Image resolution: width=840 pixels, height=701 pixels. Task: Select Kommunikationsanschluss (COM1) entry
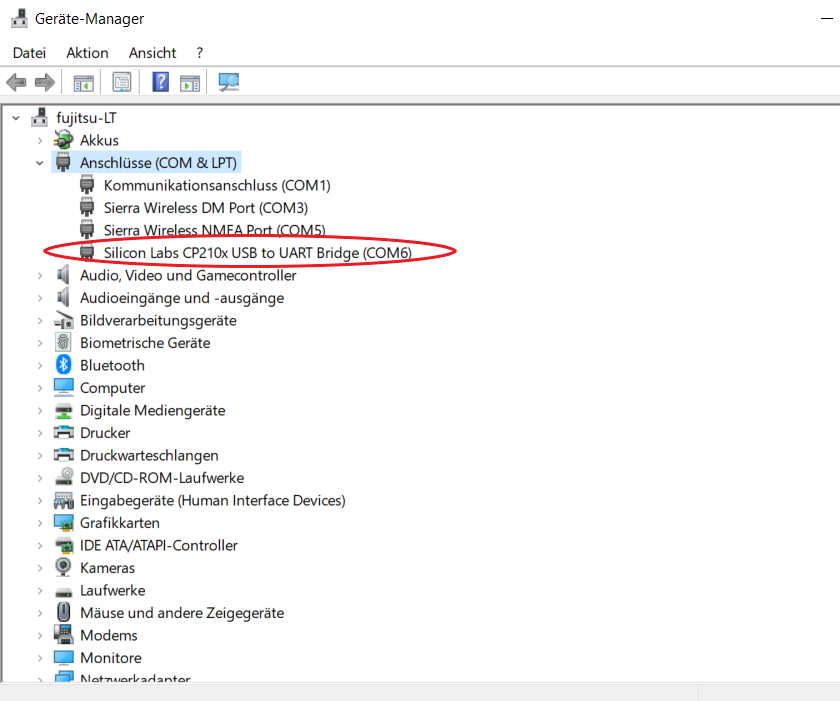pos(216,185)
